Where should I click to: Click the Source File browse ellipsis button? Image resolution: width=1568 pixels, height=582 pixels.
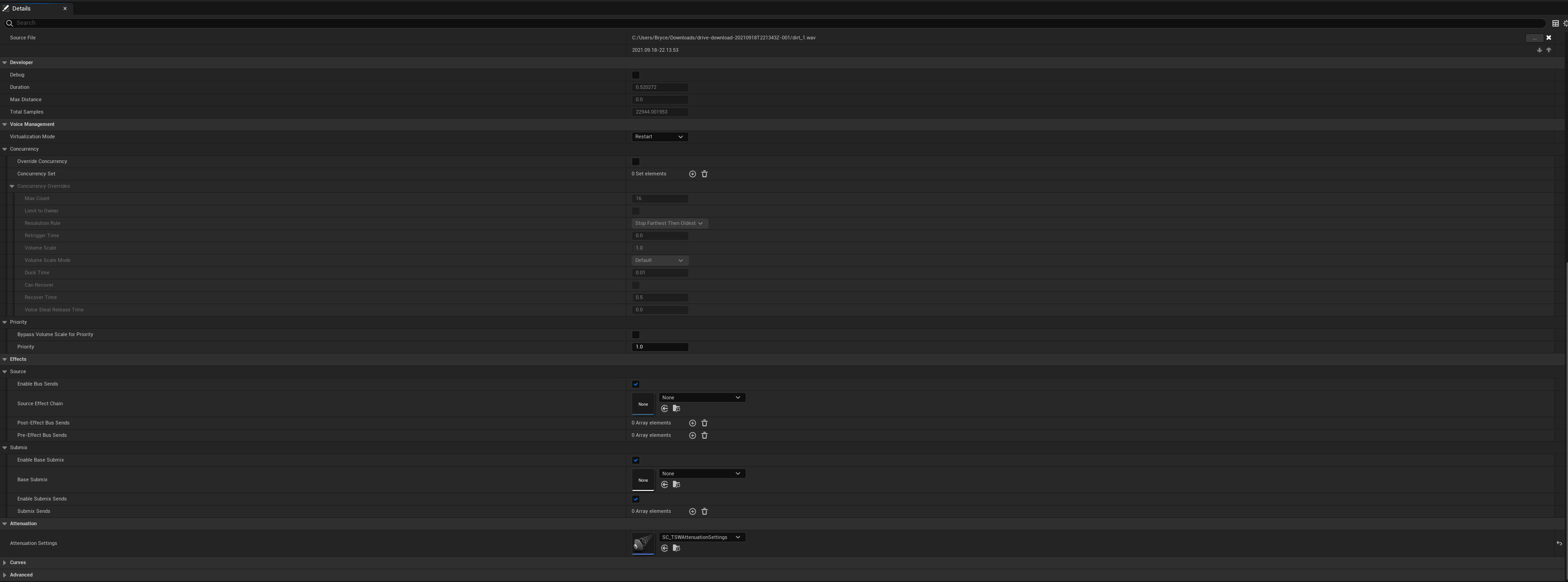tap(1534, 38)
